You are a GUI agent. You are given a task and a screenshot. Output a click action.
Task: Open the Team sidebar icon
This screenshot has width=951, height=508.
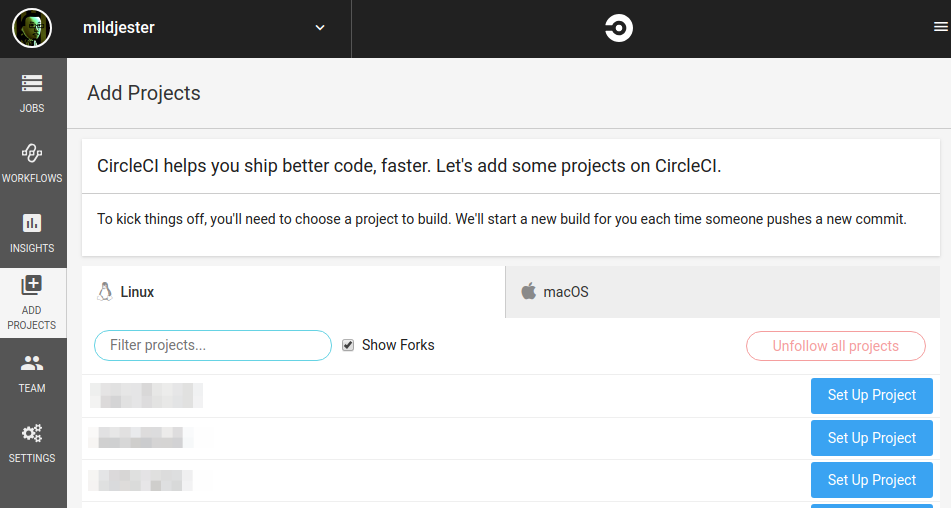[x=32, y=363]
